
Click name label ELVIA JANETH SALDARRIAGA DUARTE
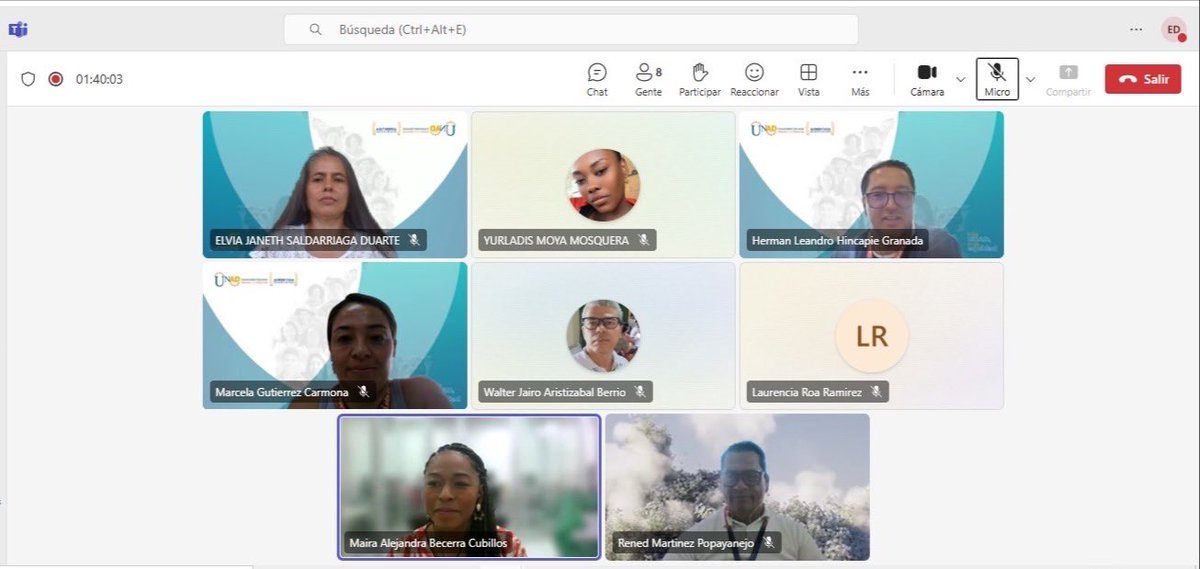tap(307, 240)
